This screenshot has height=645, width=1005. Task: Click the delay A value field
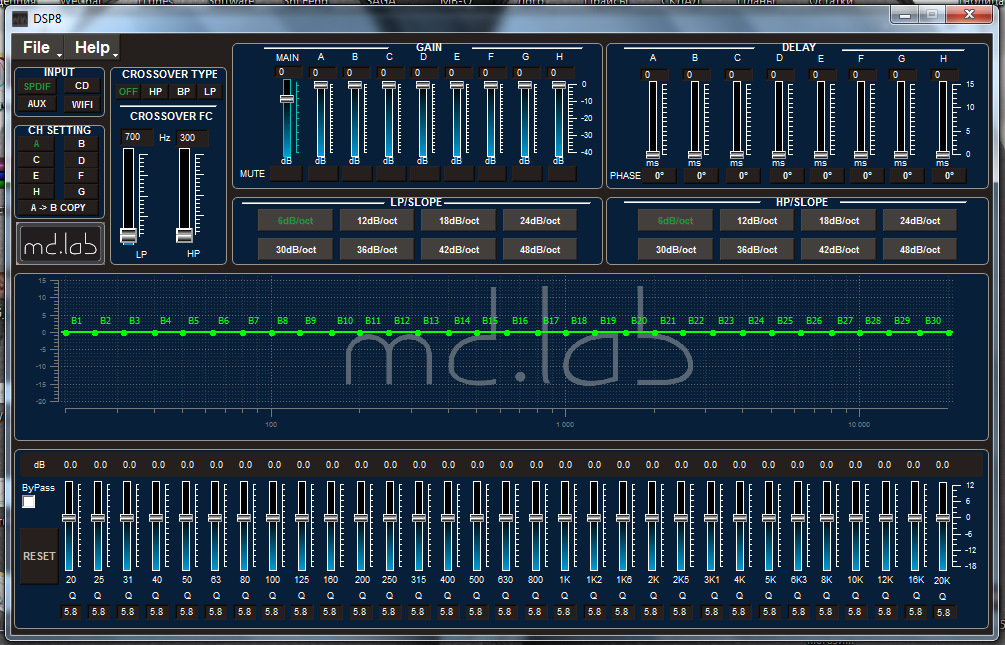tap(655, 75)
